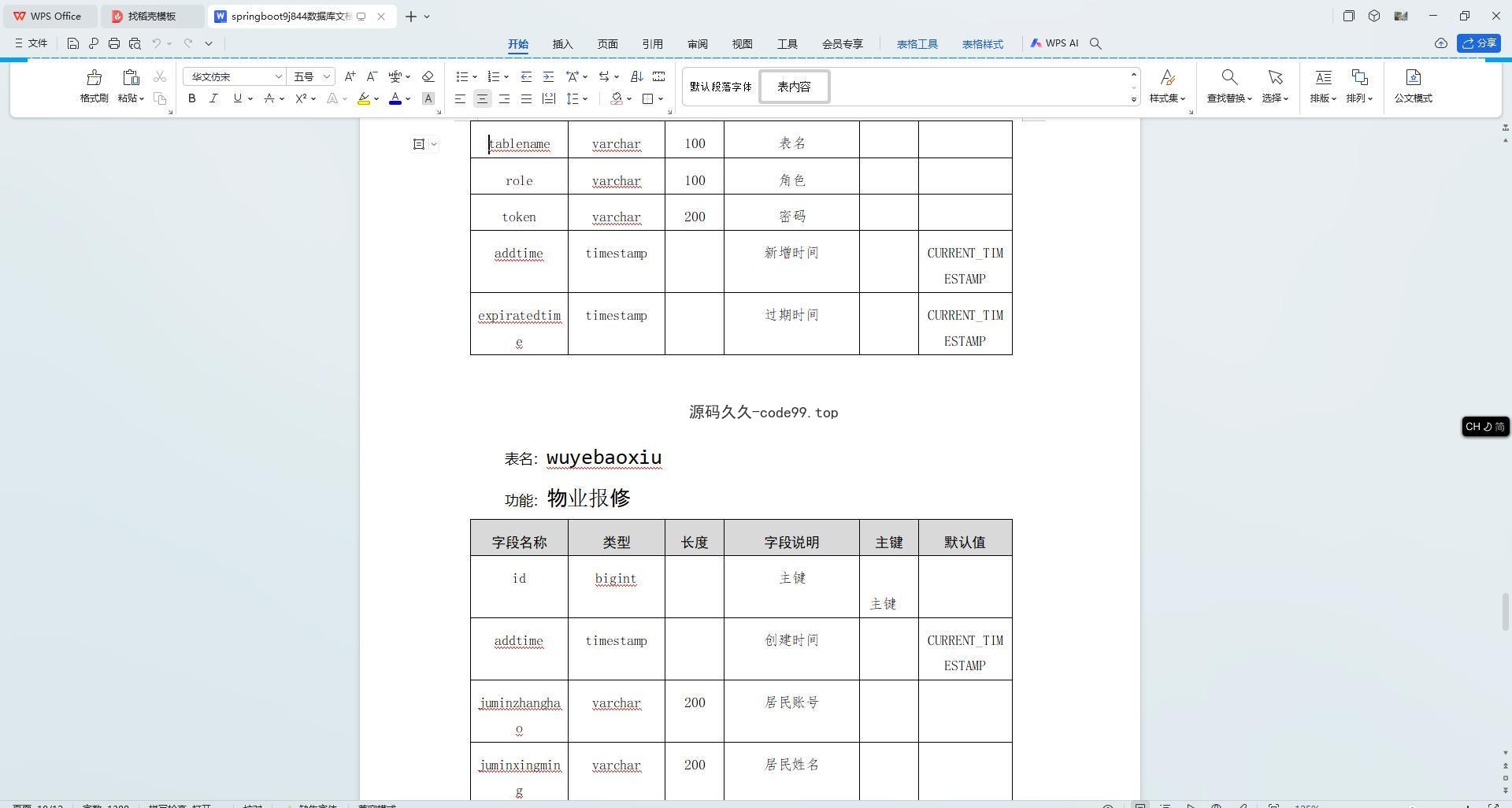Expand the numbered list dropdown arrow
1512x808 pixels.
point(506,77)
